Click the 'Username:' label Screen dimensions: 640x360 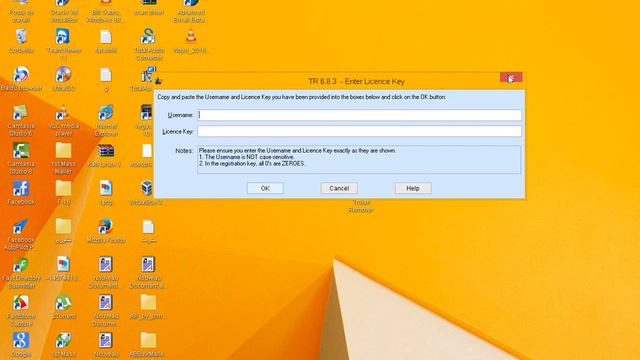coord(180,115)
